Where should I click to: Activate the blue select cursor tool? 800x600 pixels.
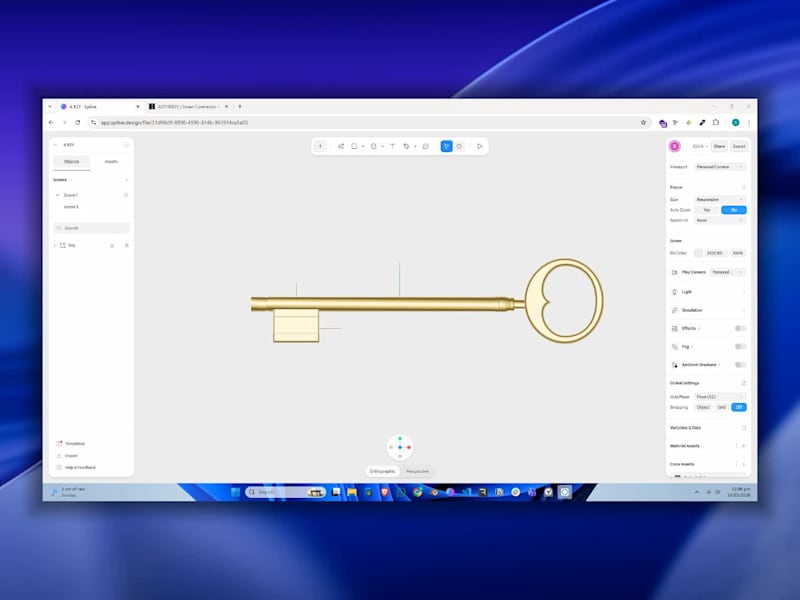(446, 146)
